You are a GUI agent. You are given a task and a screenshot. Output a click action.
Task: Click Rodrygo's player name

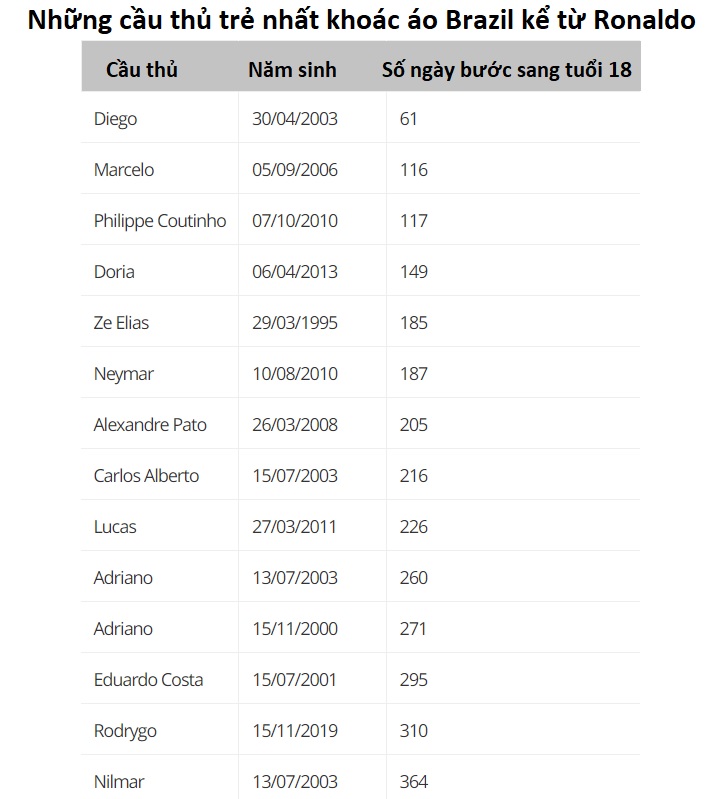coord(125,730)
